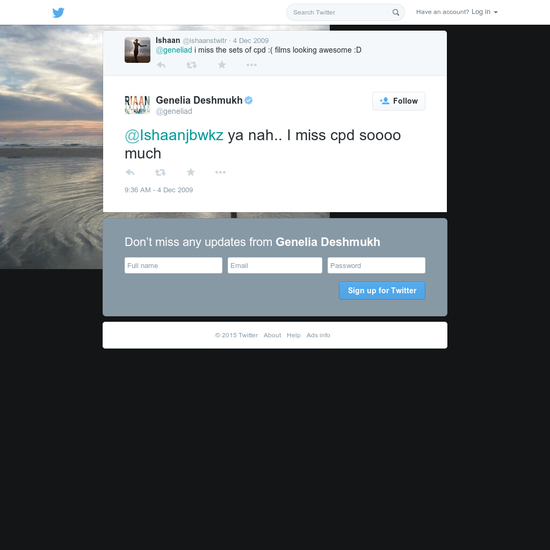
Task: Click the Full name input field
Action: [x=173, y=266]
